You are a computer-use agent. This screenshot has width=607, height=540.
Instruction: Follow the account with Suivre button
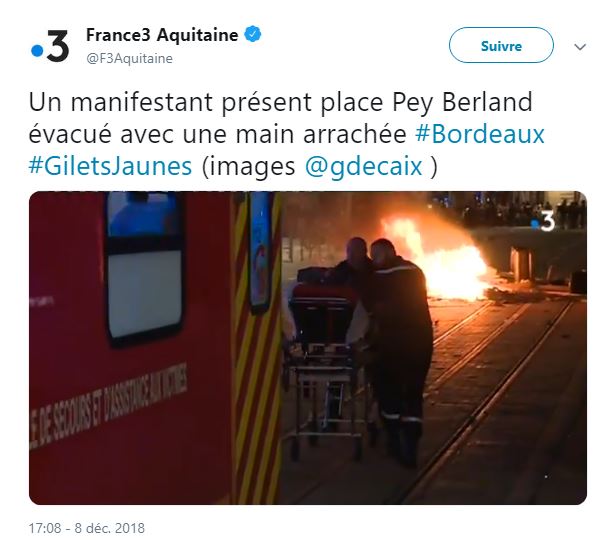click(501, 46)
